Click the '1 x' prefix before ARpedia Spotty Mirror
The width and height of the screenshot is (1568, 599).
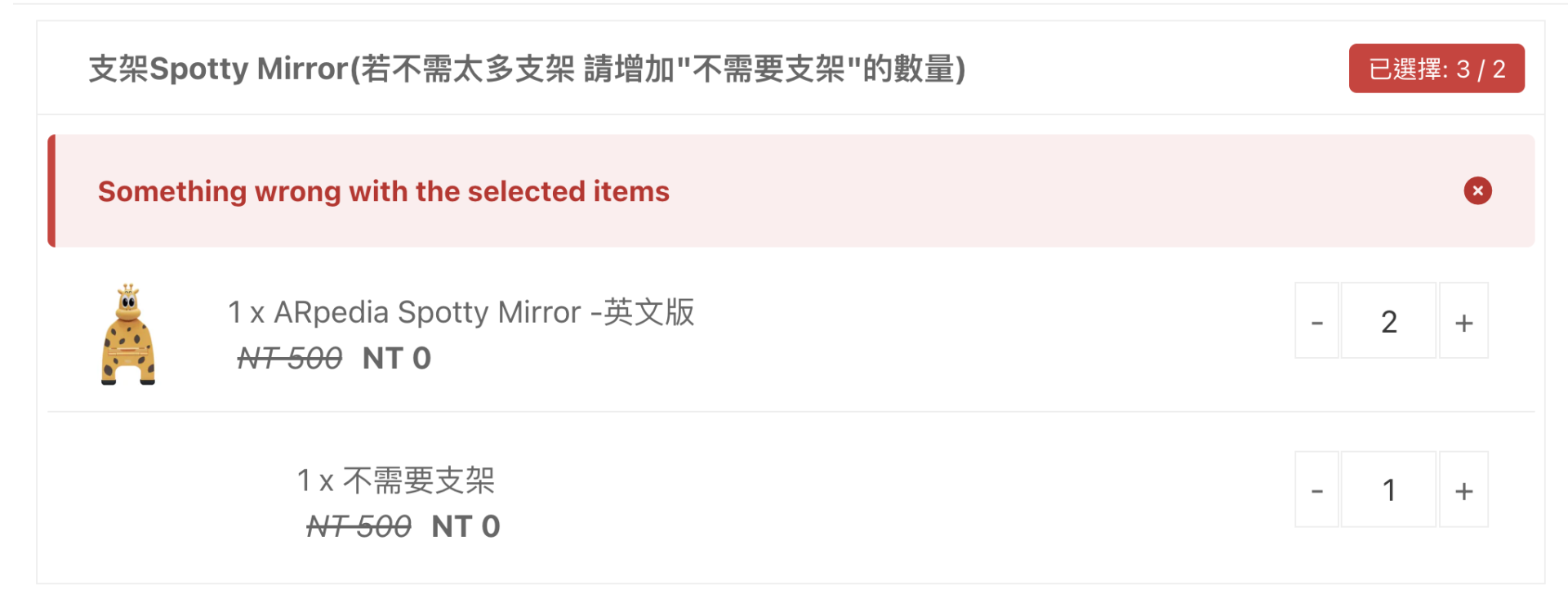pos(247,312)
